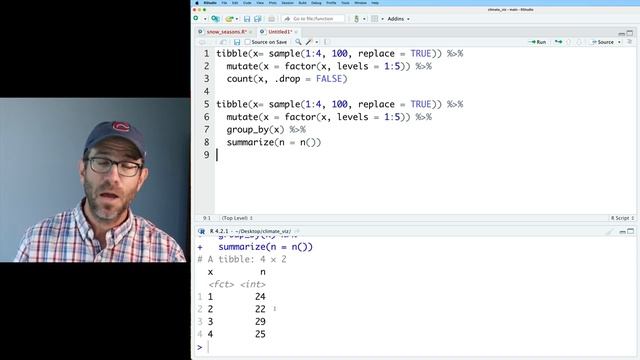Save current document from main toolbar
Screen dimensions: 640x360
tap(247, 19)
